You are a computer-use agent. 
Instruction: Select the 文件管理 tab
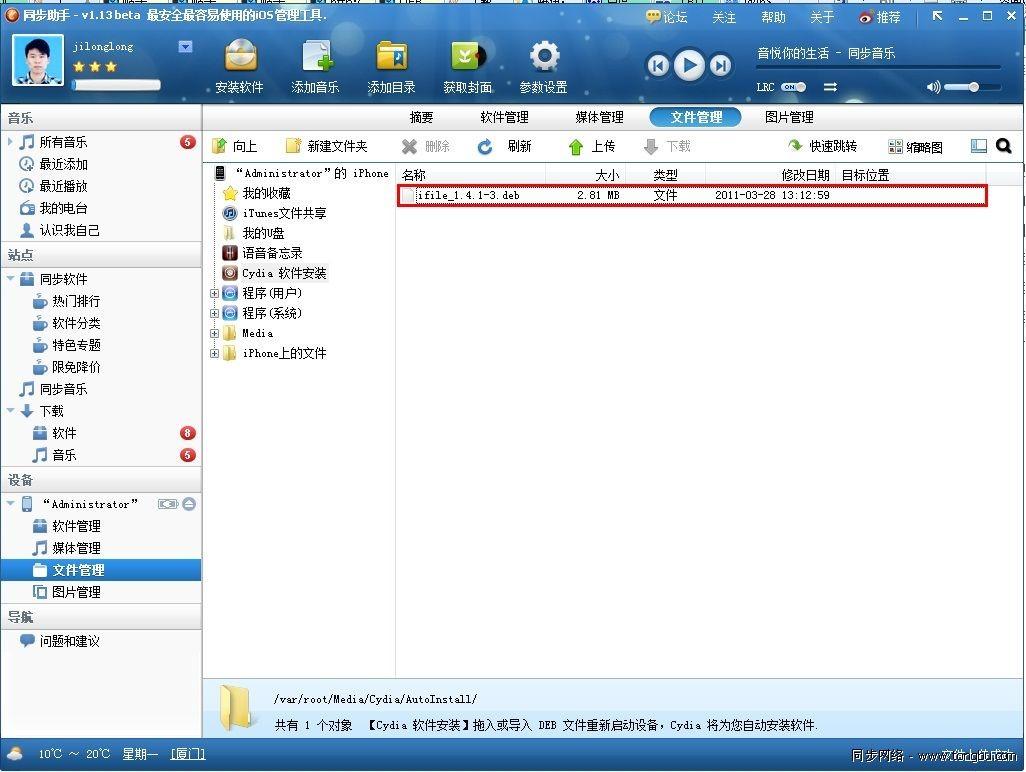696,117
